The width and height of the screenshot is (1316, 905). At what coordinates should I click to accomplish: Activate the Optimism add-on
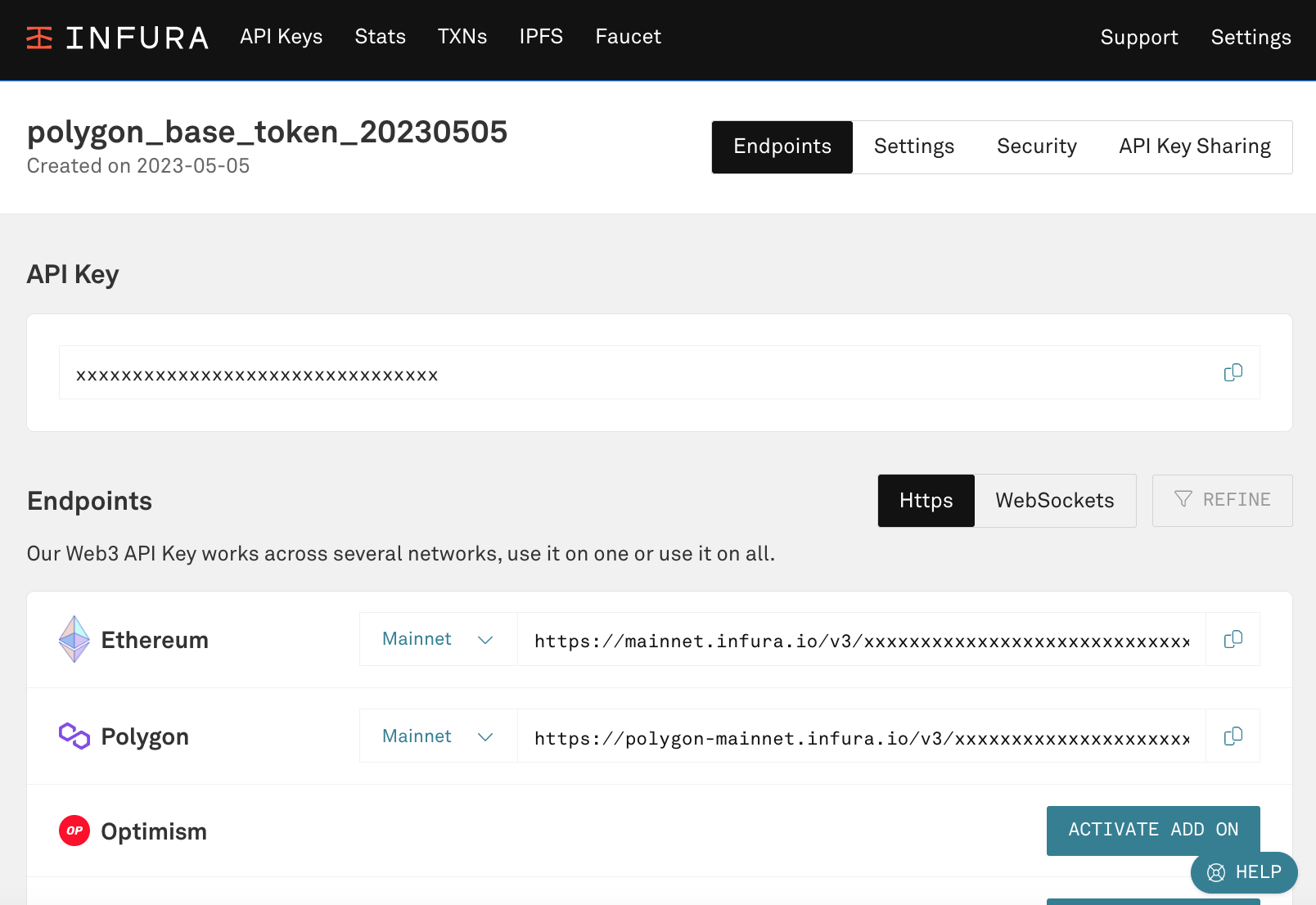[1153, 831]
